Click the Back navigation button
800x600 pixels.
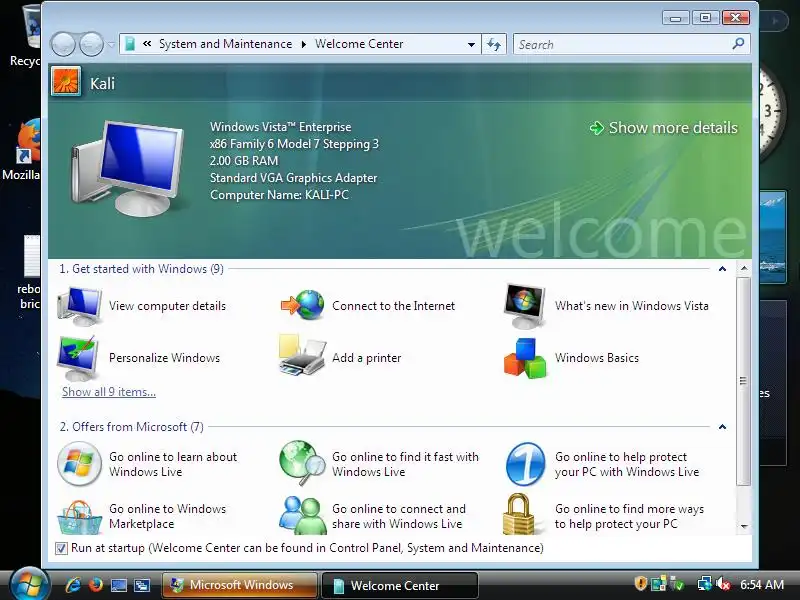64,44
